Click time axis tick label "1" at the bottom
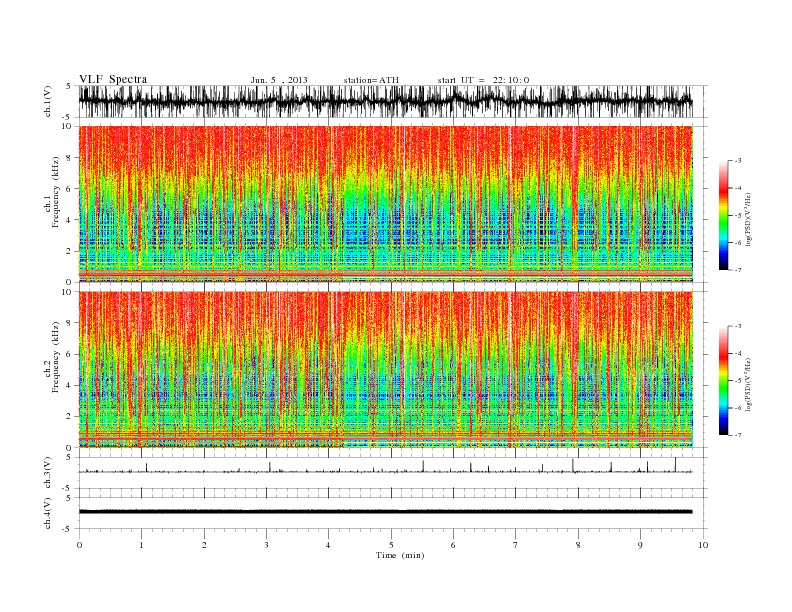The height and width of the screenshot is (612, 792). point(141,545)
